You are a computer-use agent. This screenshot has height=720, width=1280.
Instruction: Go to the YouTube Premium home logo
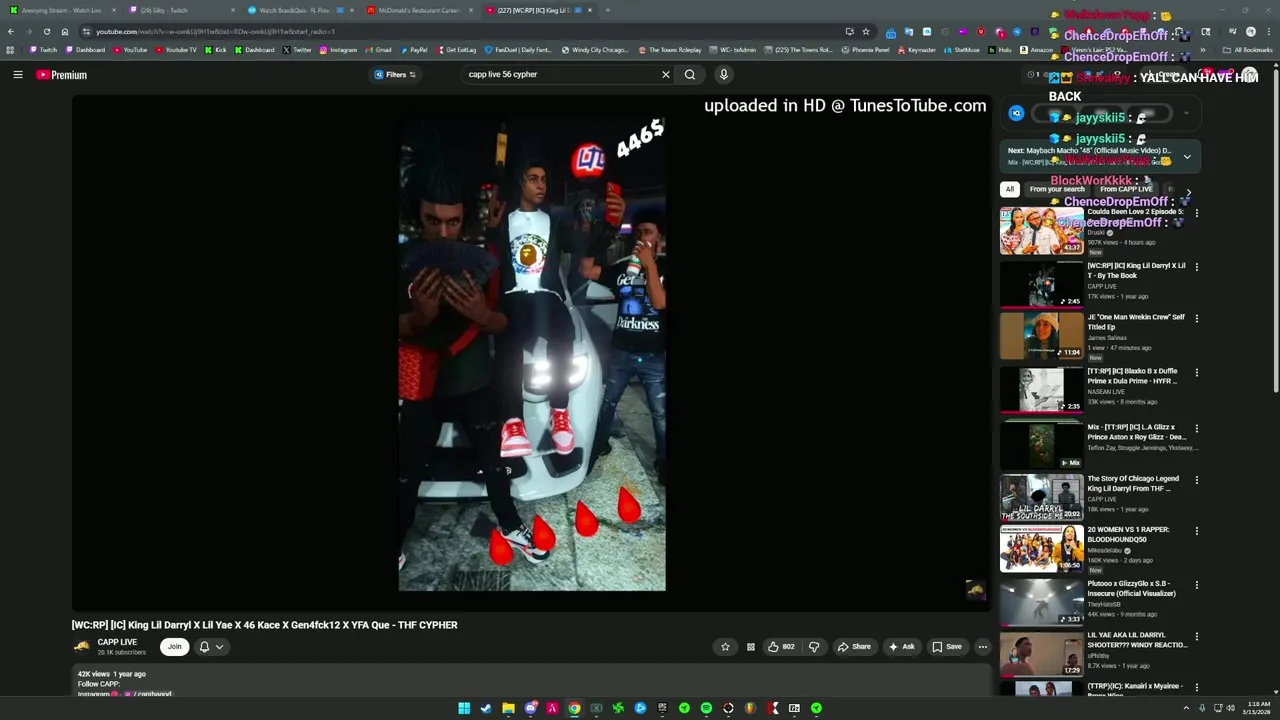pos(62,75)
